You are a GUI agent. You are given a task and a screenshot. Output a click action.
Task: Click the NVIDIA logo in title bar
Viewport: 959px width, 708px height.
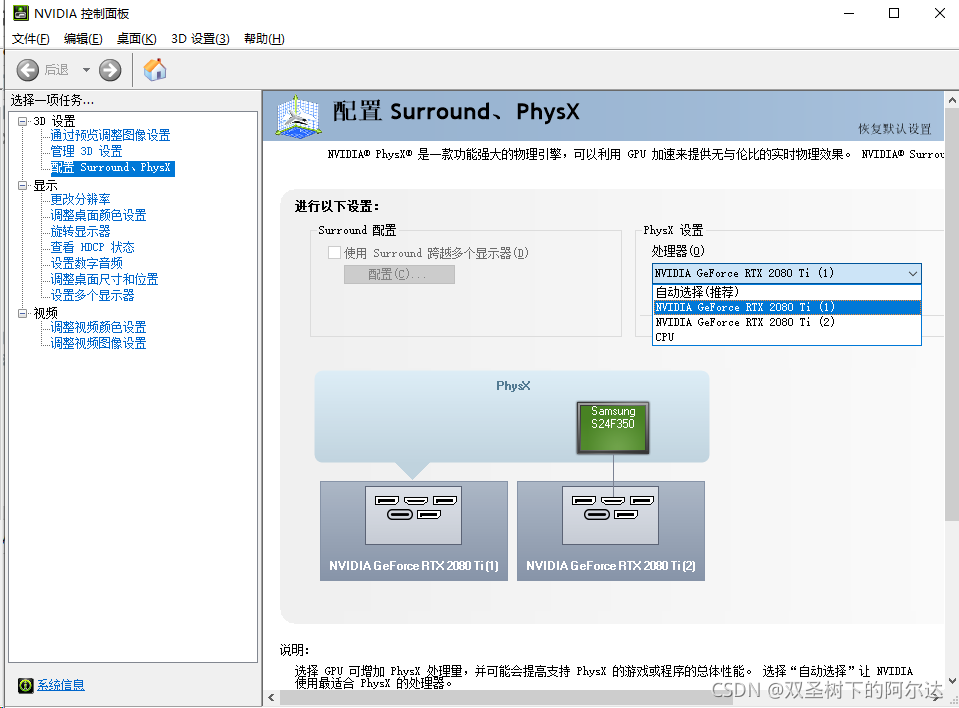pyautogui.click(x=20, y=13)
